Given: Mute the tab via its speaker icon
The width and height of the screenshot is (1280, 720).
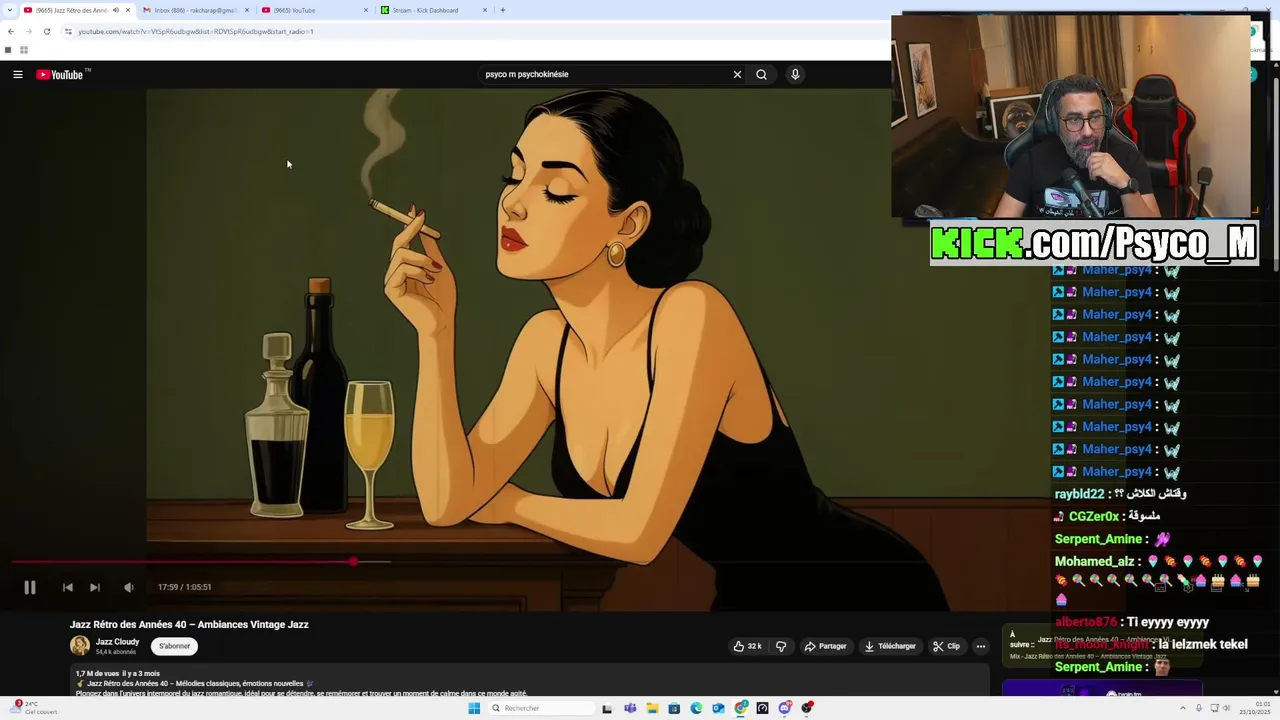Looking at the screenshot, I should click(115, 10).
